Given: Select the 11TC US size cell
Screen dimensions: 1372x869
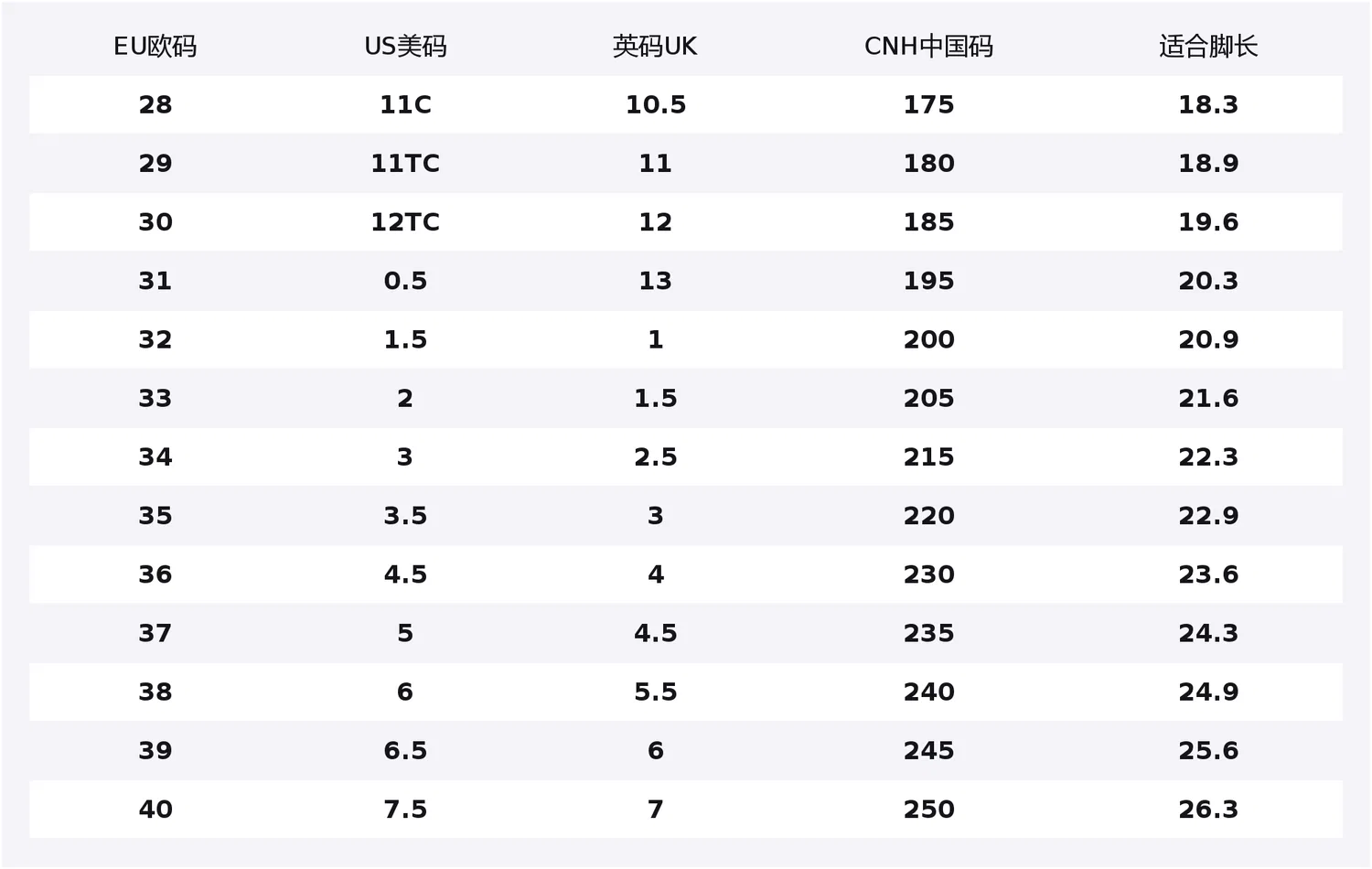Looking at the screenshot, I should 405,164.
